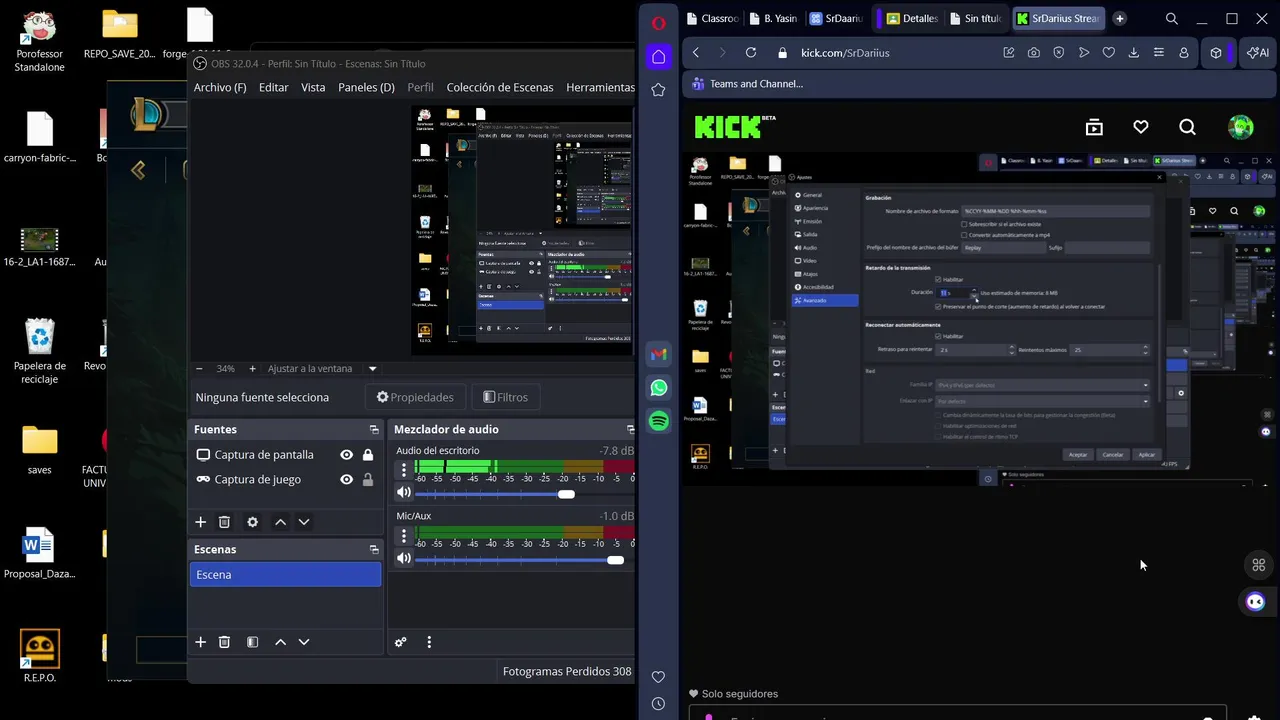This screenshot has width=1280, height=720.
Task: Click the Filtros button
Action: [506, 397]
